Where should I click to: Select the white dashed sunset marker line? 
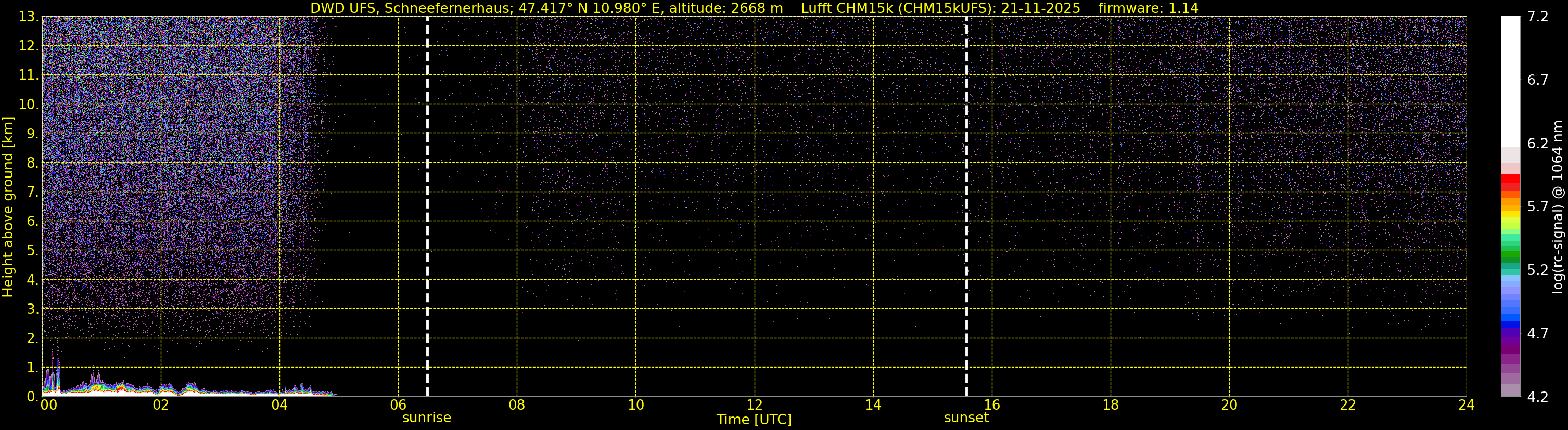click(x=966, y=207)
